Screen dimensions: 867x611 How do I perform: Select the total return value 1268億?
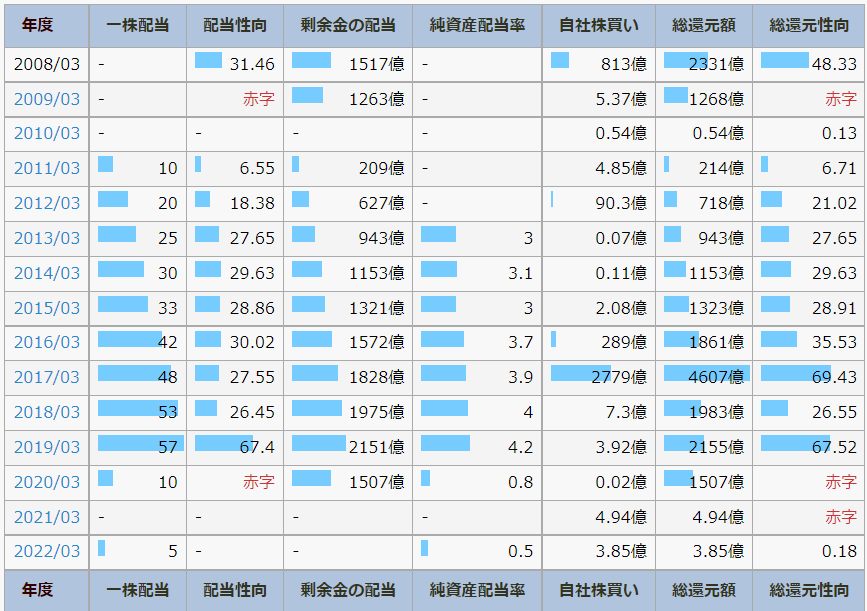(x=716, y=99)
